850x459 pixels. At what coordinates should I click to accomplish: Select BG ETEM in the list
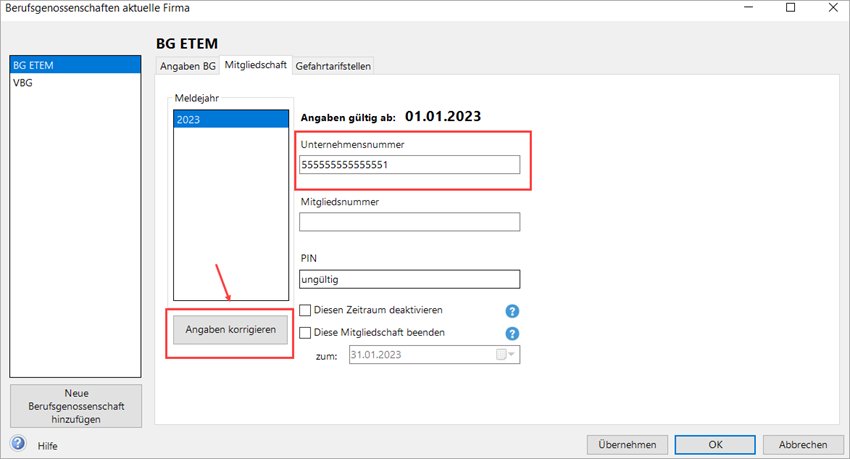75,65
